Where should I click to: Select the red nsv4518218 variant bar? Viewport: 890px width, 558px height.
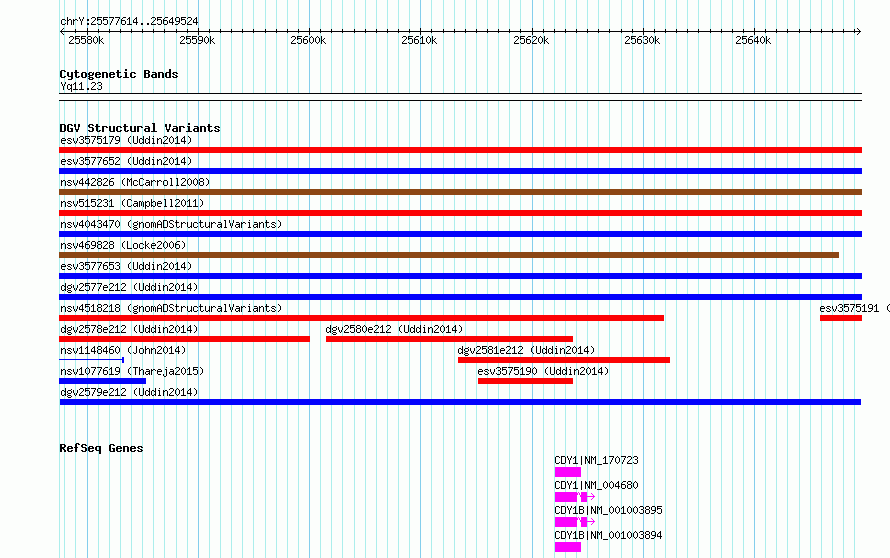click(362, 318)
